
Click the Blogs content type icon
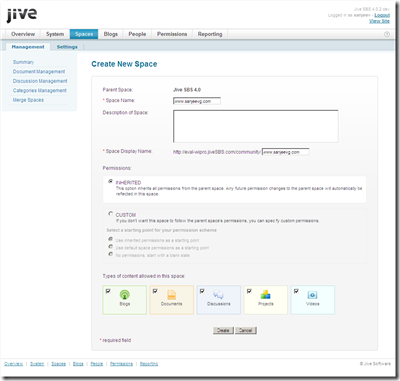pos(125,295)
